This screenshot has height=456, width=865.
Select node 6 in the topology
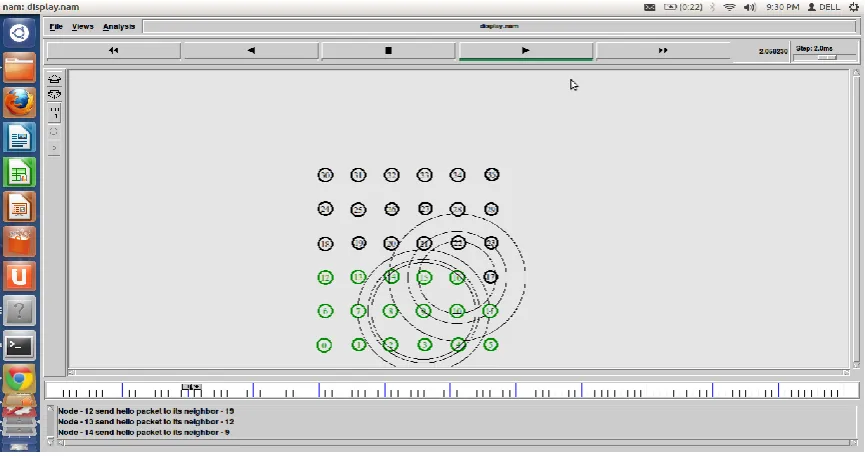click(x=325, y=311)
